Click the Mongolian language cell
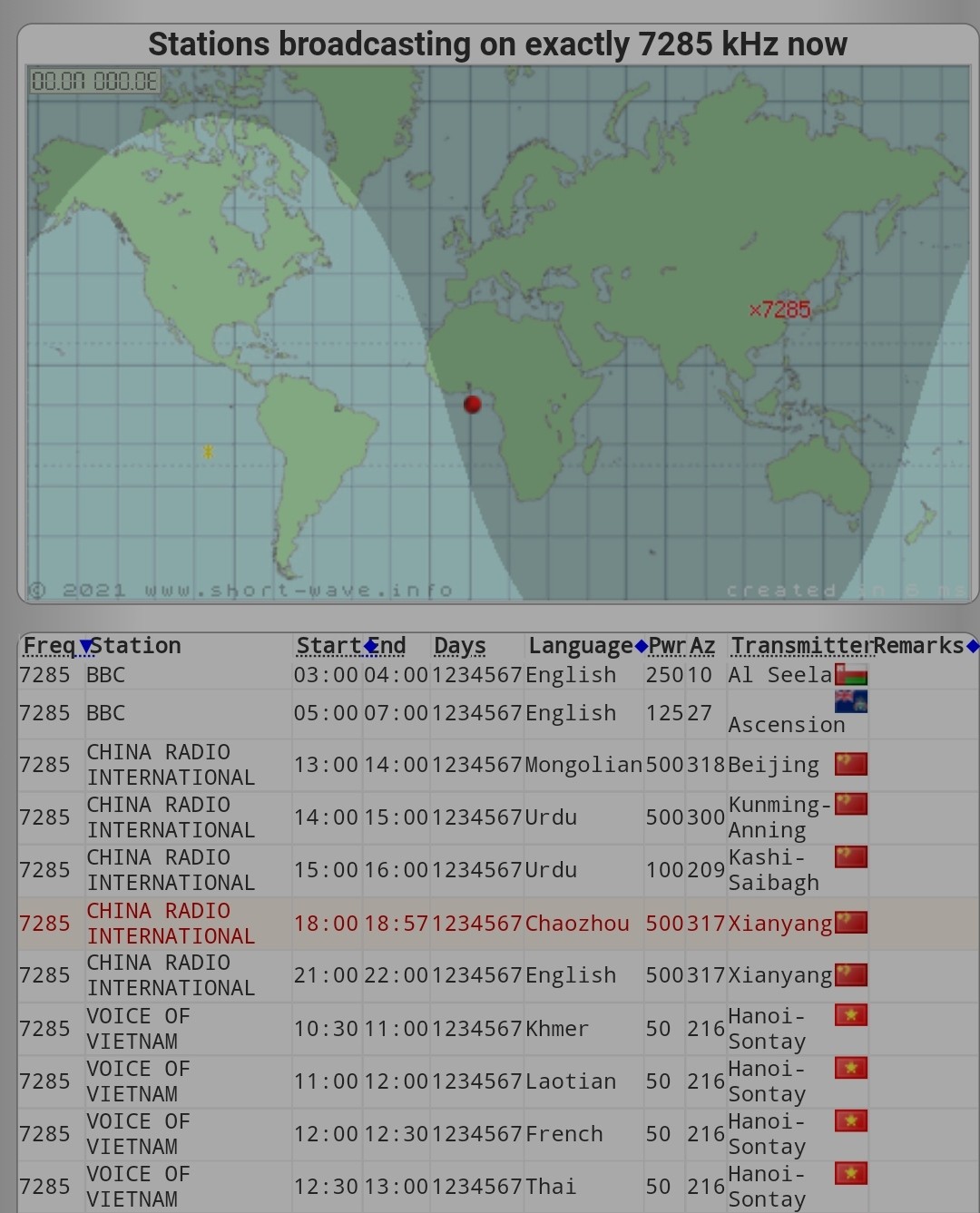The image size is (980, 1213). tap(583, 765)
